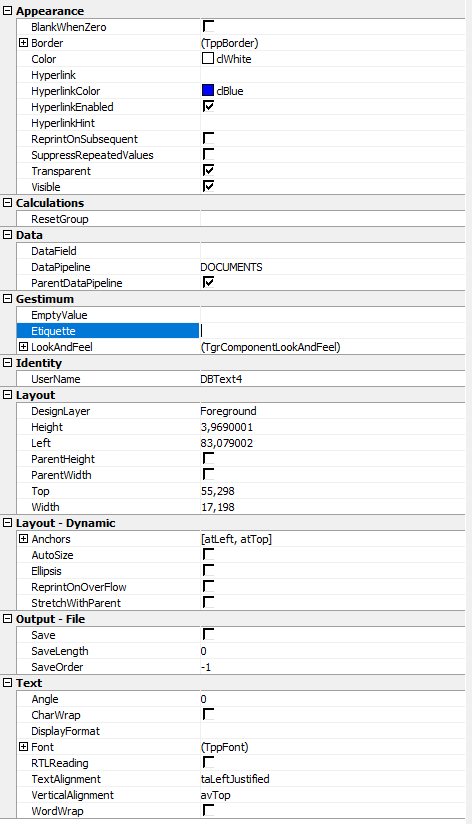Click the DataPipeline value DOCUMENTS
This screenshot has height=824, width=472.
point(231,267)
